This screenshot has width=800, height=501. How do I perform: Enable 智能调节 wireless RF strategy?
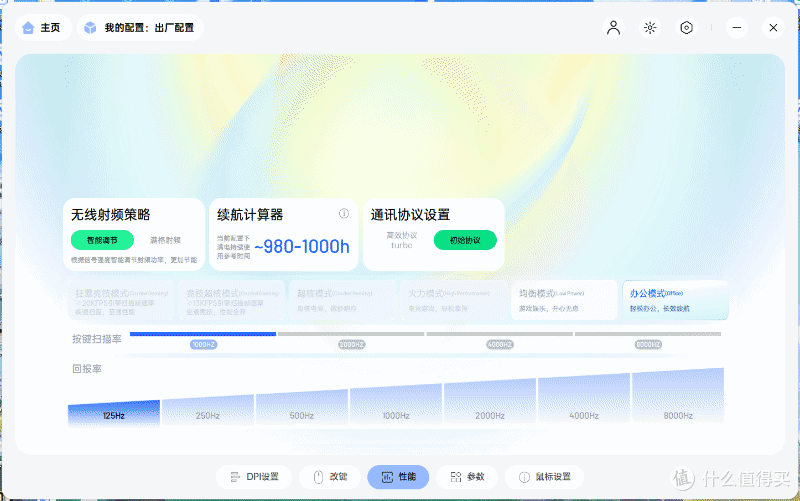pyautogui.click(x=102, y=240)
